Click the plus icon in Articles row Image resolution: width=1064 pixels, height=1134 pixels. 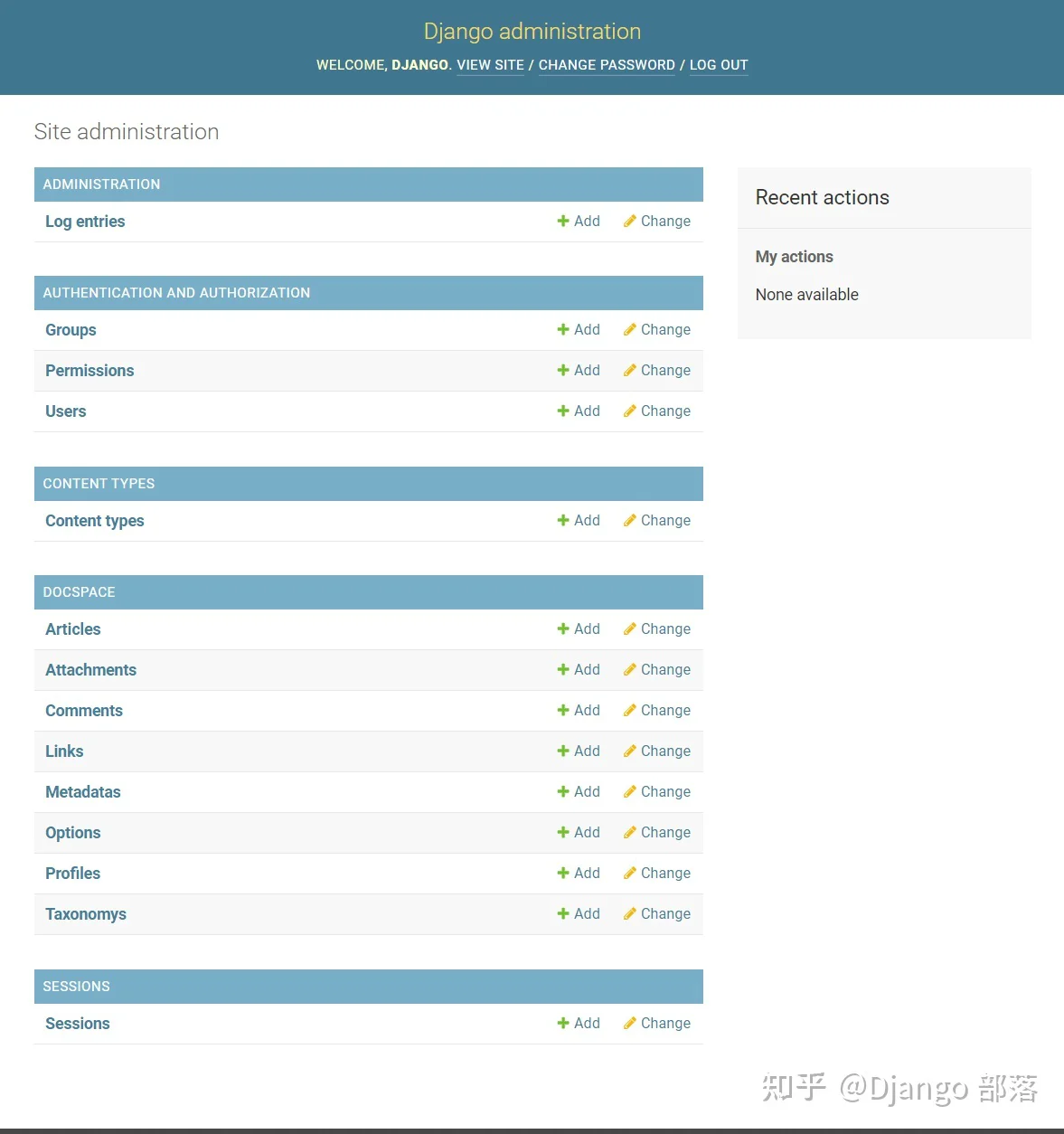point(563,628)
